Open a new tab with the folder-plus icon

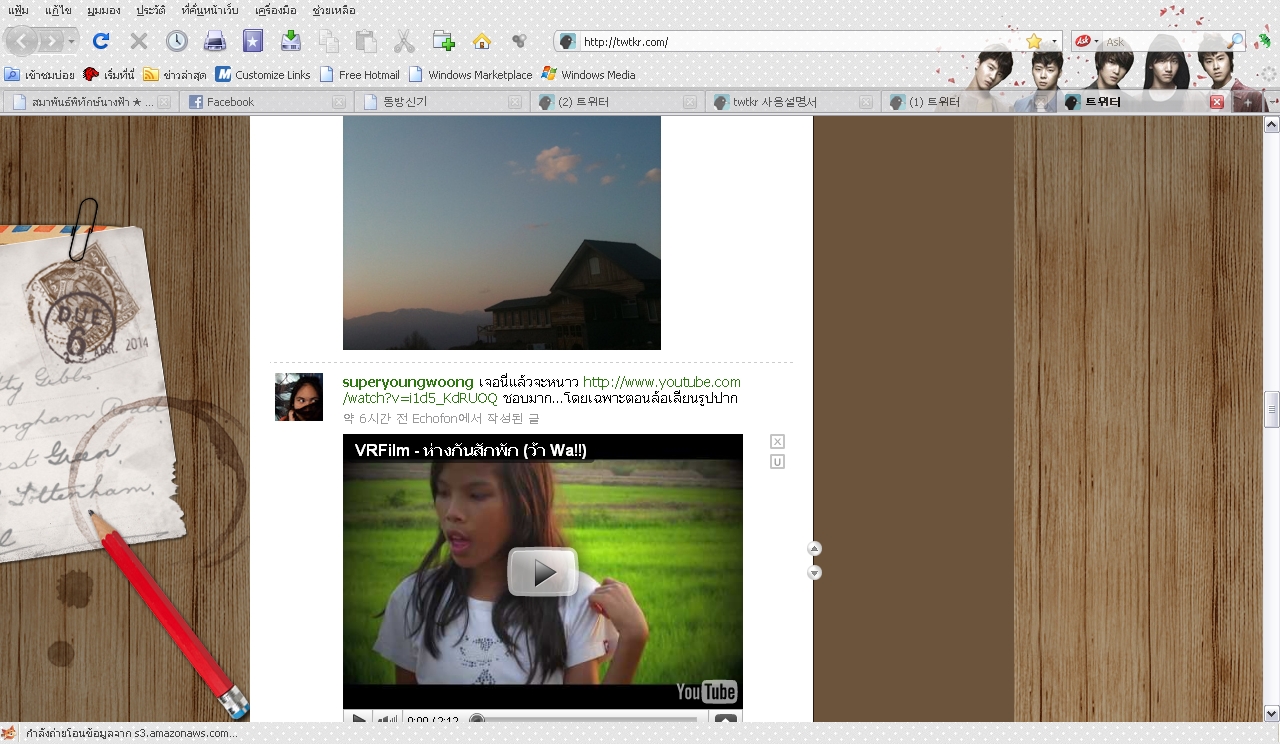pyautogui.click(x=444, y=41)
